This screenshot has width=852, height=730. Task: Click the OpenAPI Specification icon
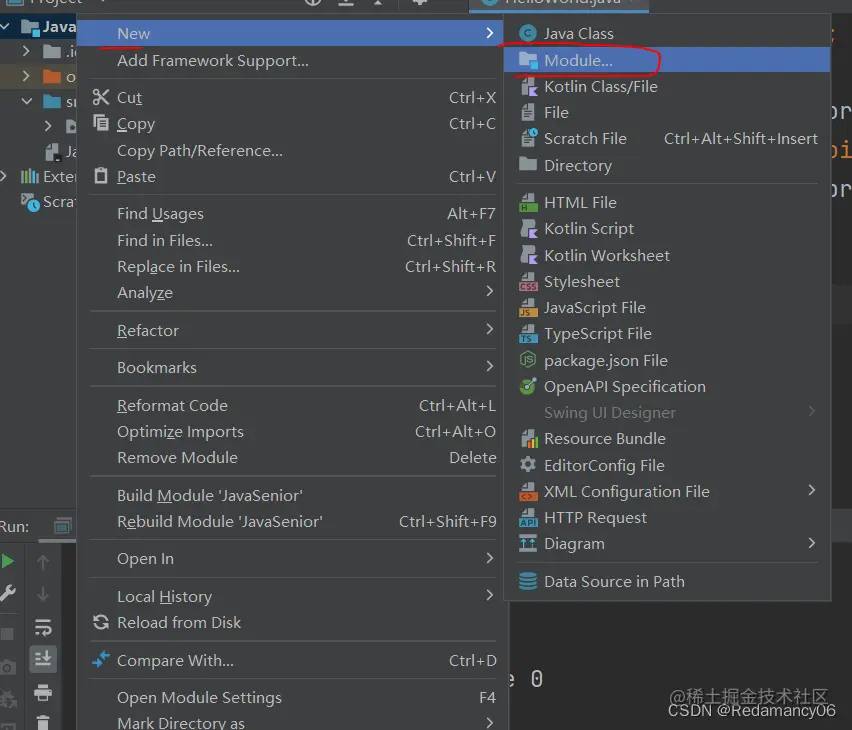528,386
